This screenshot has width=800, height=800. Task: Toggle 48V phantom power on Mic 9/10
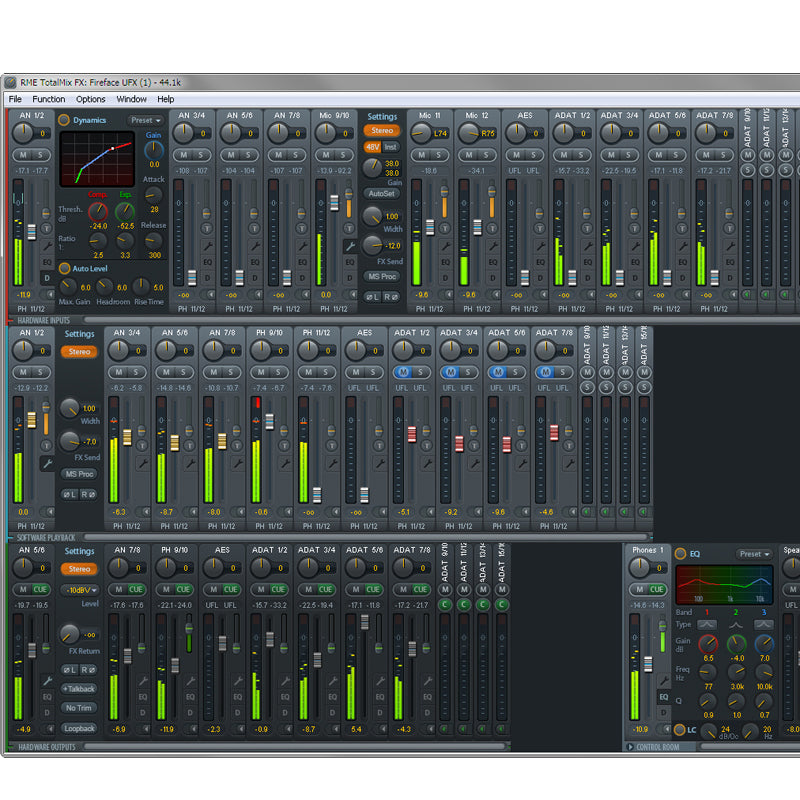[371, 147]
